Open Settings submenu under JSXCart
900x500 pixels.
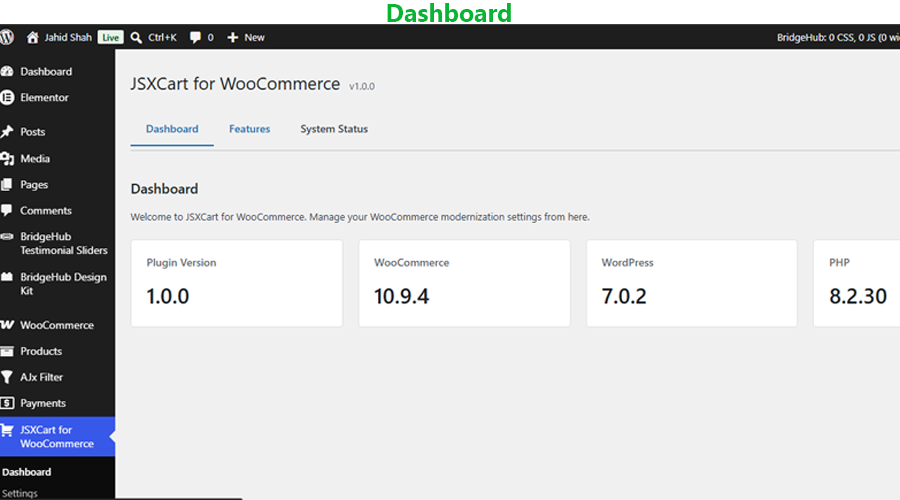click(20, 493)
